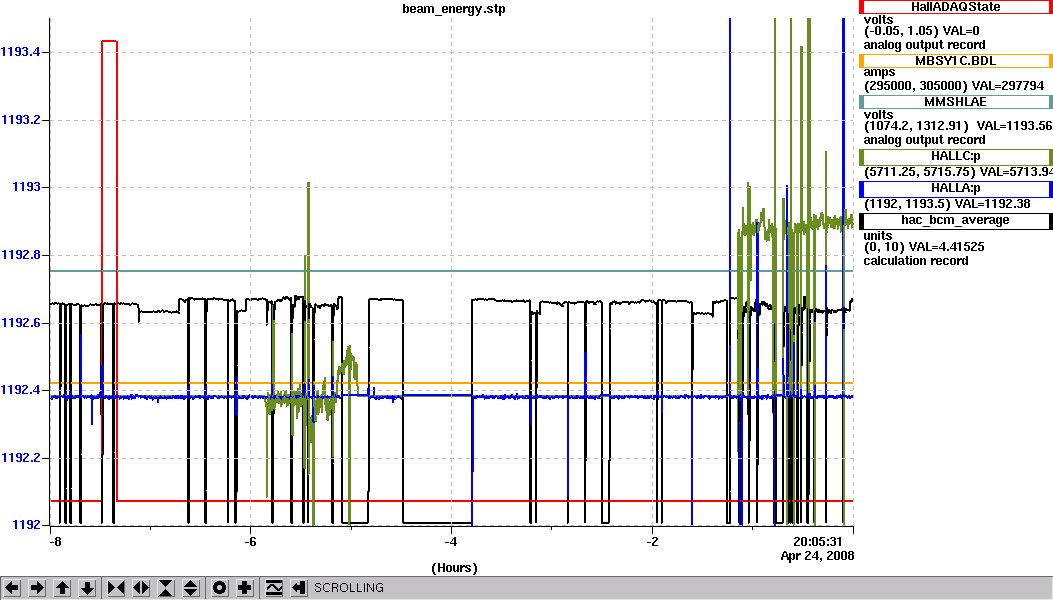Click the vertical zoom-in hourglass icon
Image resolution: width=1053 pixels, height=600 pixels.
pos(166,588)
